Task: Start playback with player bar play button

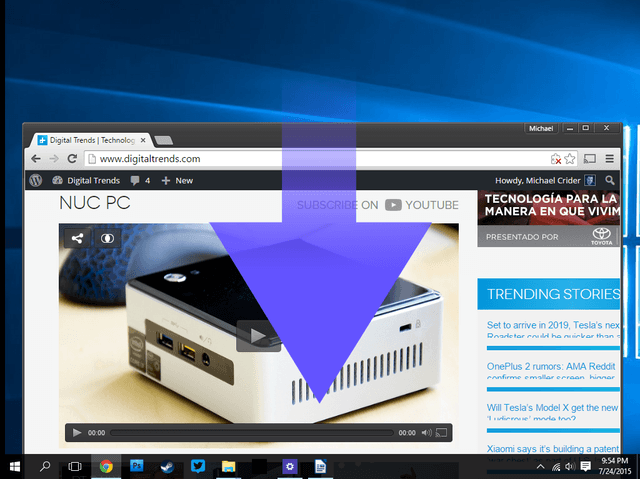Action: click(76, 432)
